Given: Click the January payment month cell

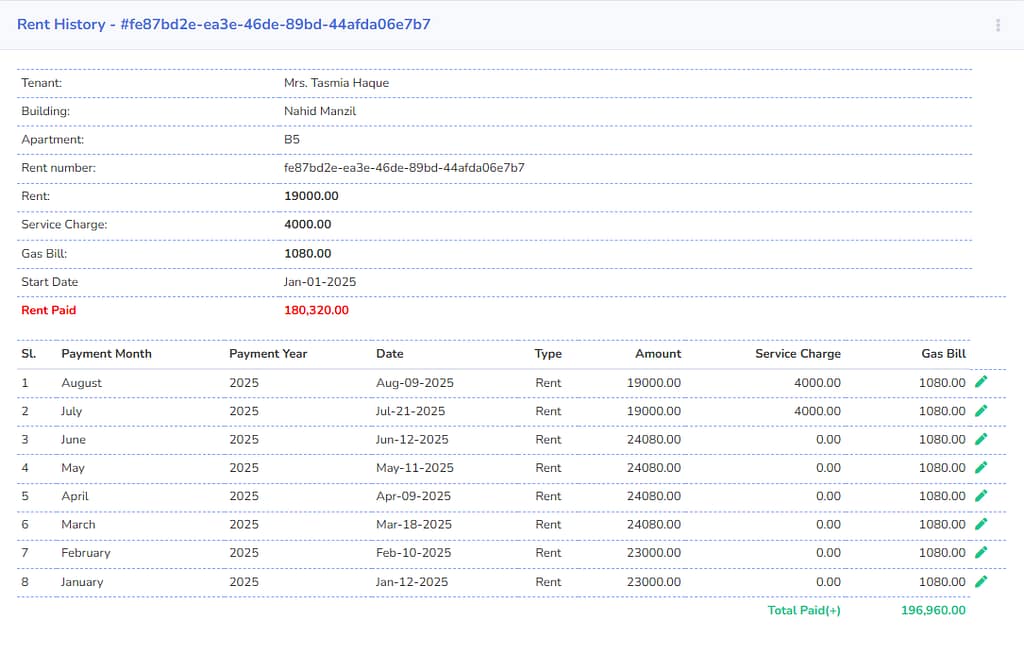Looking at the screenshot, I should coord(82,581).
